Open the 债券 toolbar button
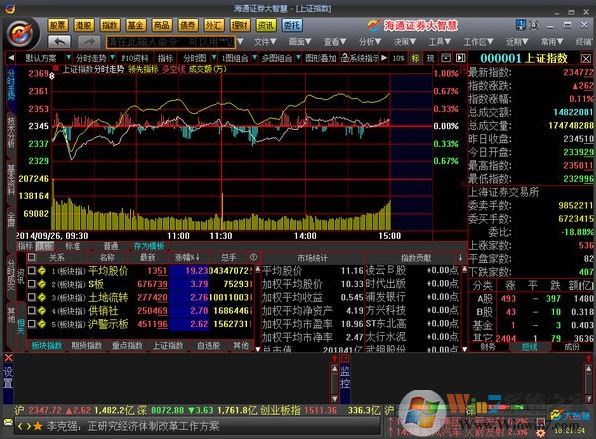The image size is (596, 439). click(188, 25)
